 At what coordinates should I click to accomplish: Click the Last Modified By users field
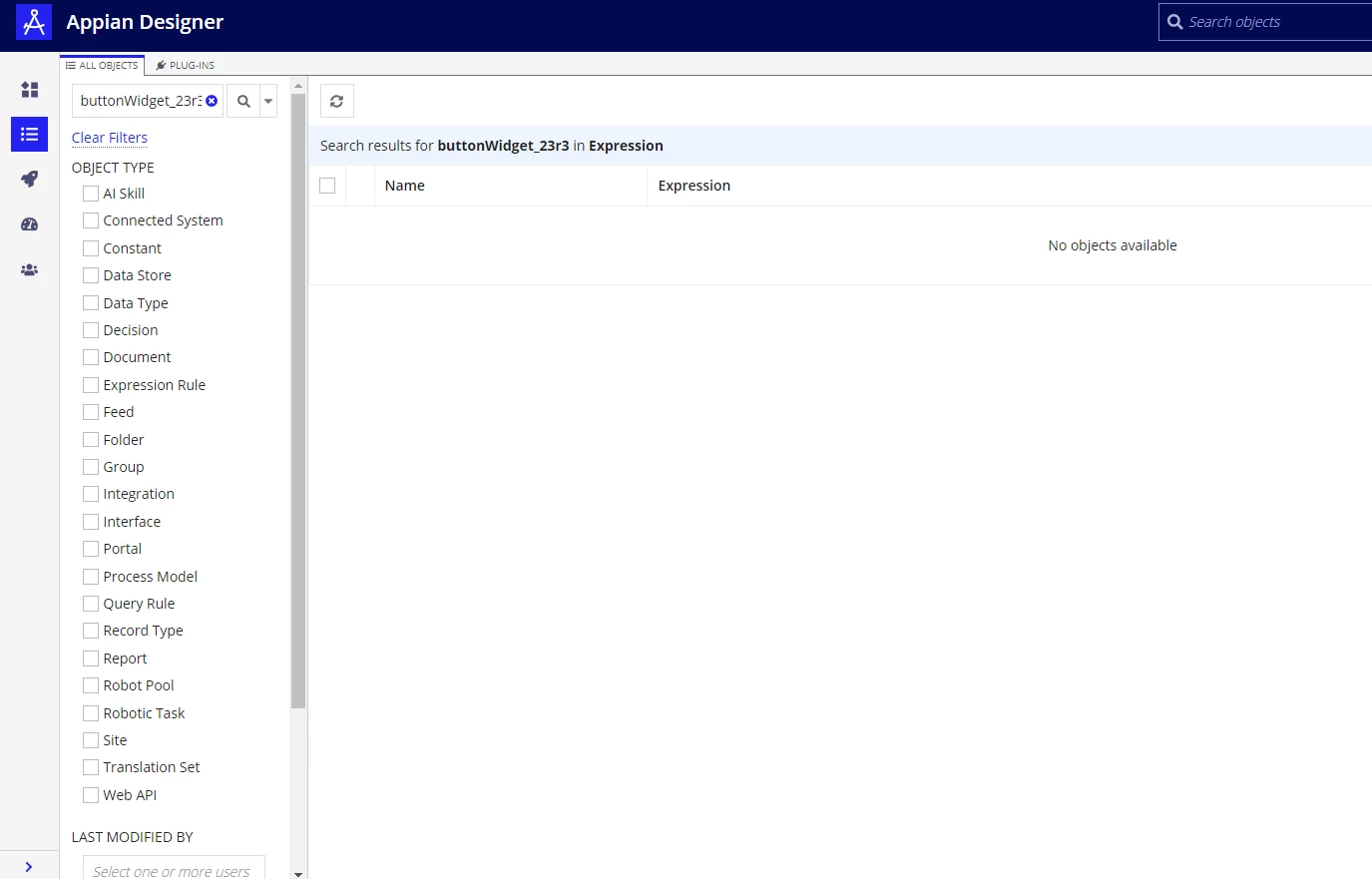(174, 868)
